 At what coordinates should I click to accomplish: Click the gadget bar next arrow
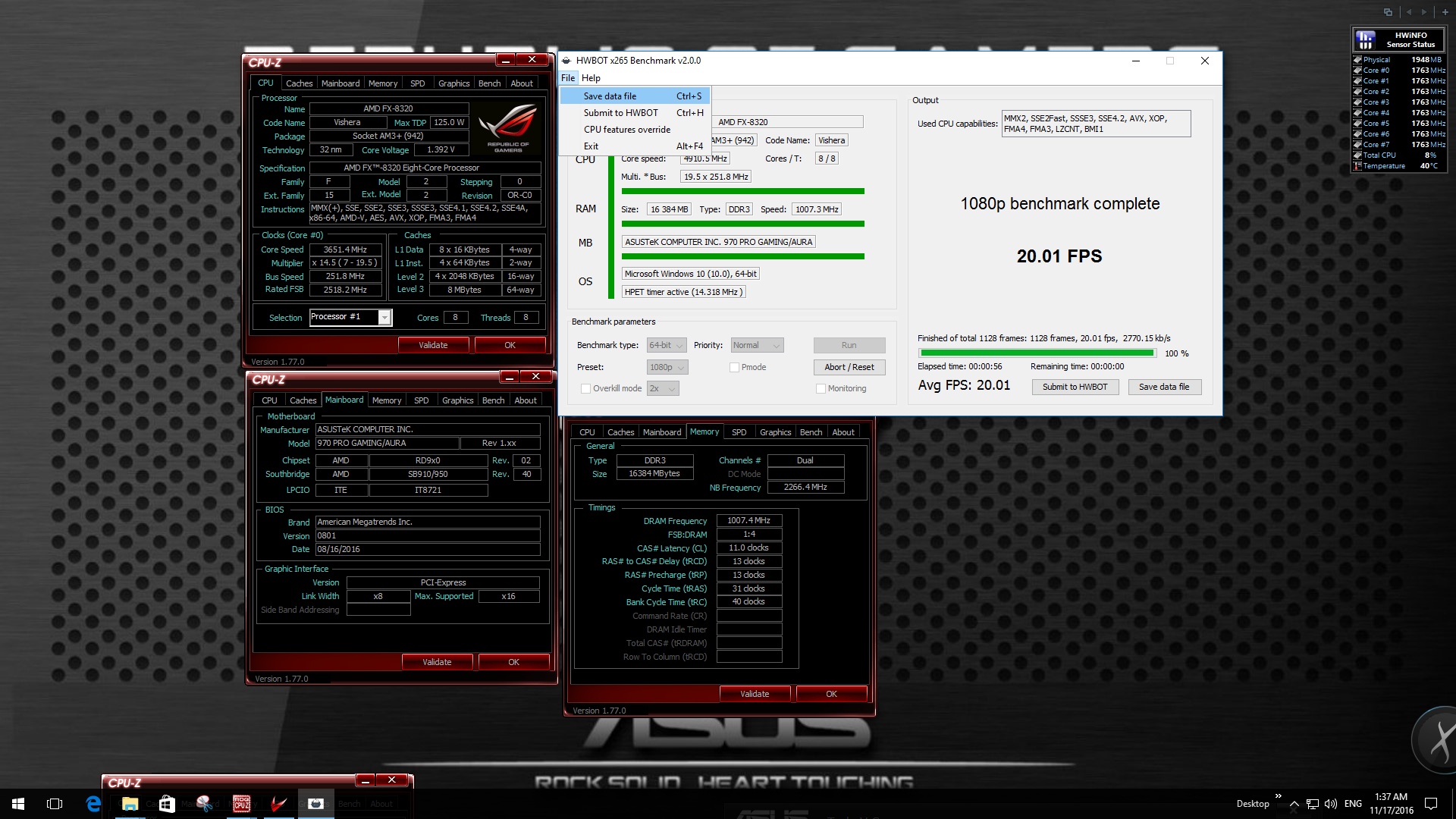click(x=1424, y=12)
